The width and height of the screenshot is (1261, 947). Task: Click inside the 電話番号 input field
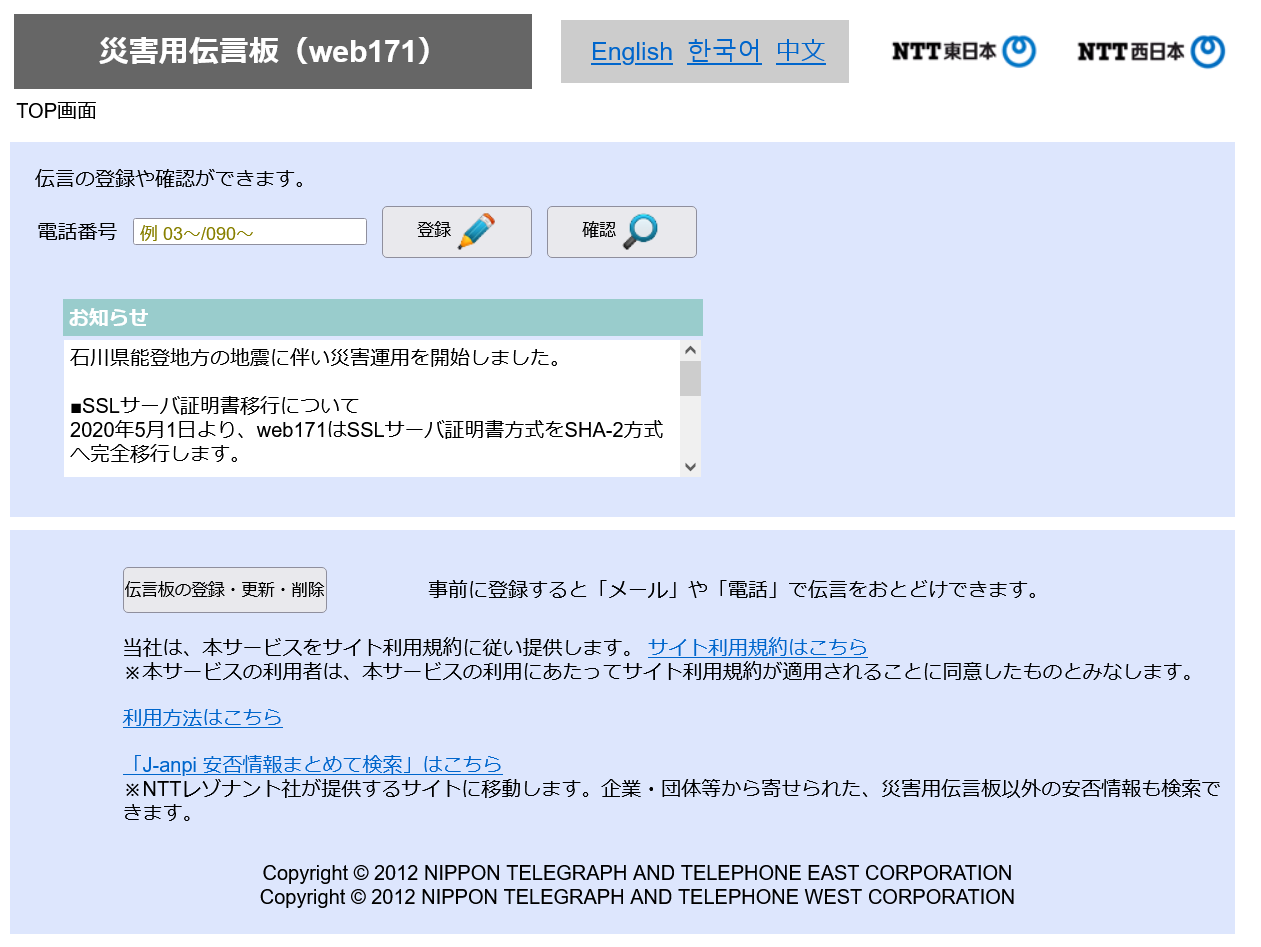249,231
